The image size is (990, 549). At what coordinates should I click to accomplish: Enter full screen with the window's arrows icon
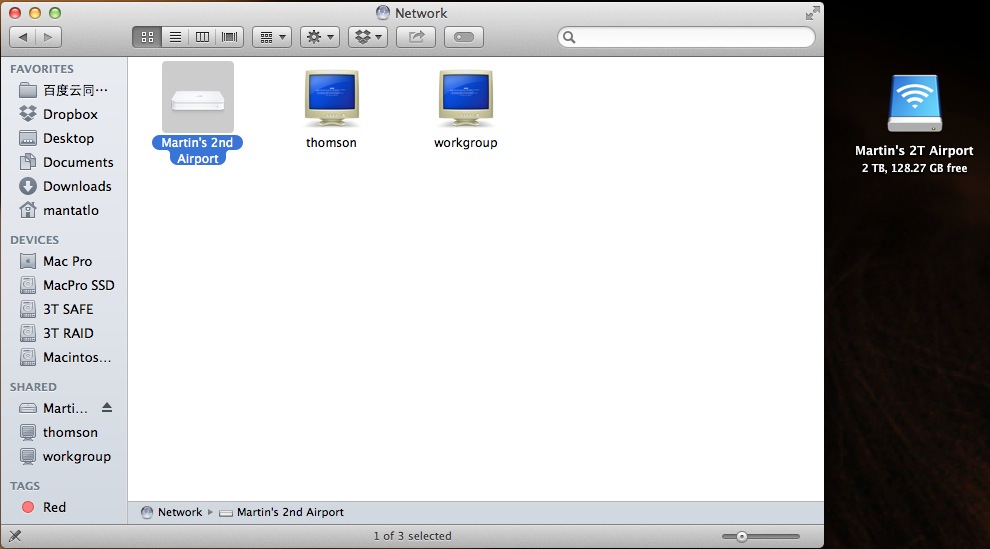tap(813, 13)
